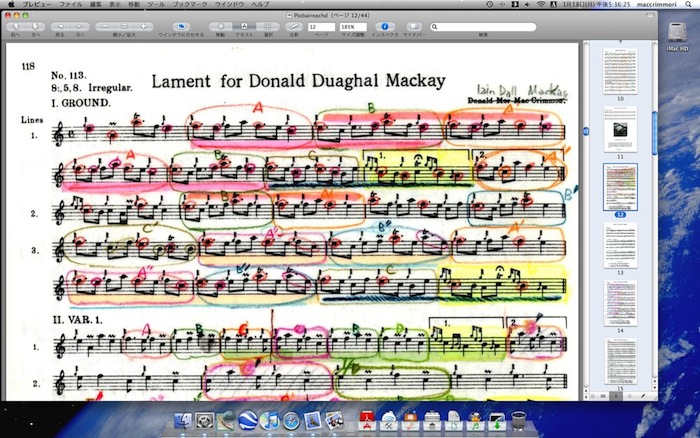Toggle the sidebar drawer button

click(412, 24)
